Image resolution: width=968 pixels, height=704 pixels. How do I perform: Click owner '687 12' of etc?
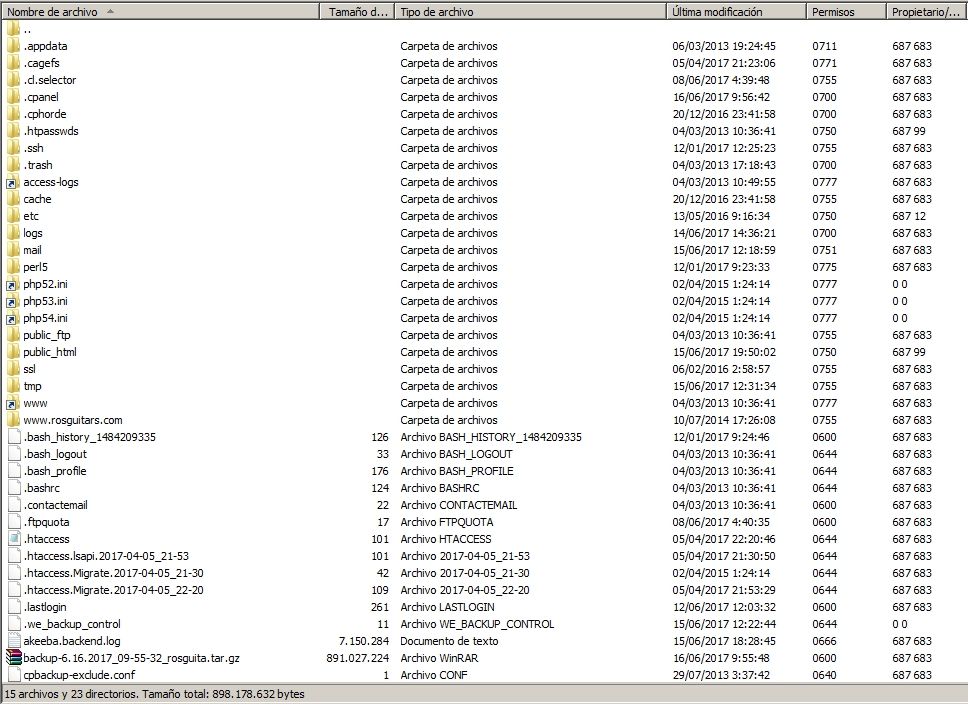(909, 216)
